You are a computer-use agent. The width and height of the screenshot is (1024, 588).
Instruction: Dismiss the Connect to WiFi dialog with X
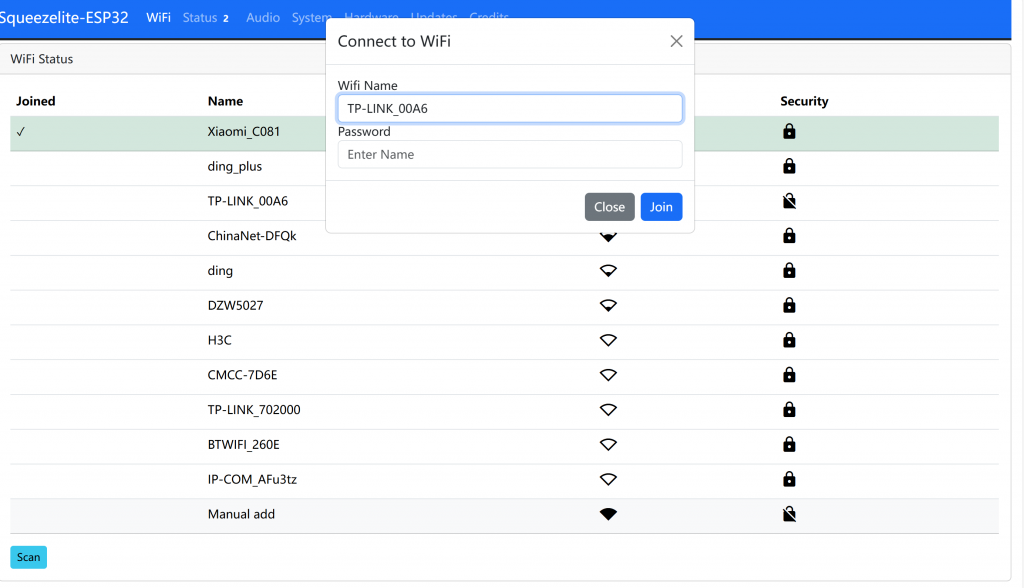(676, 41)
